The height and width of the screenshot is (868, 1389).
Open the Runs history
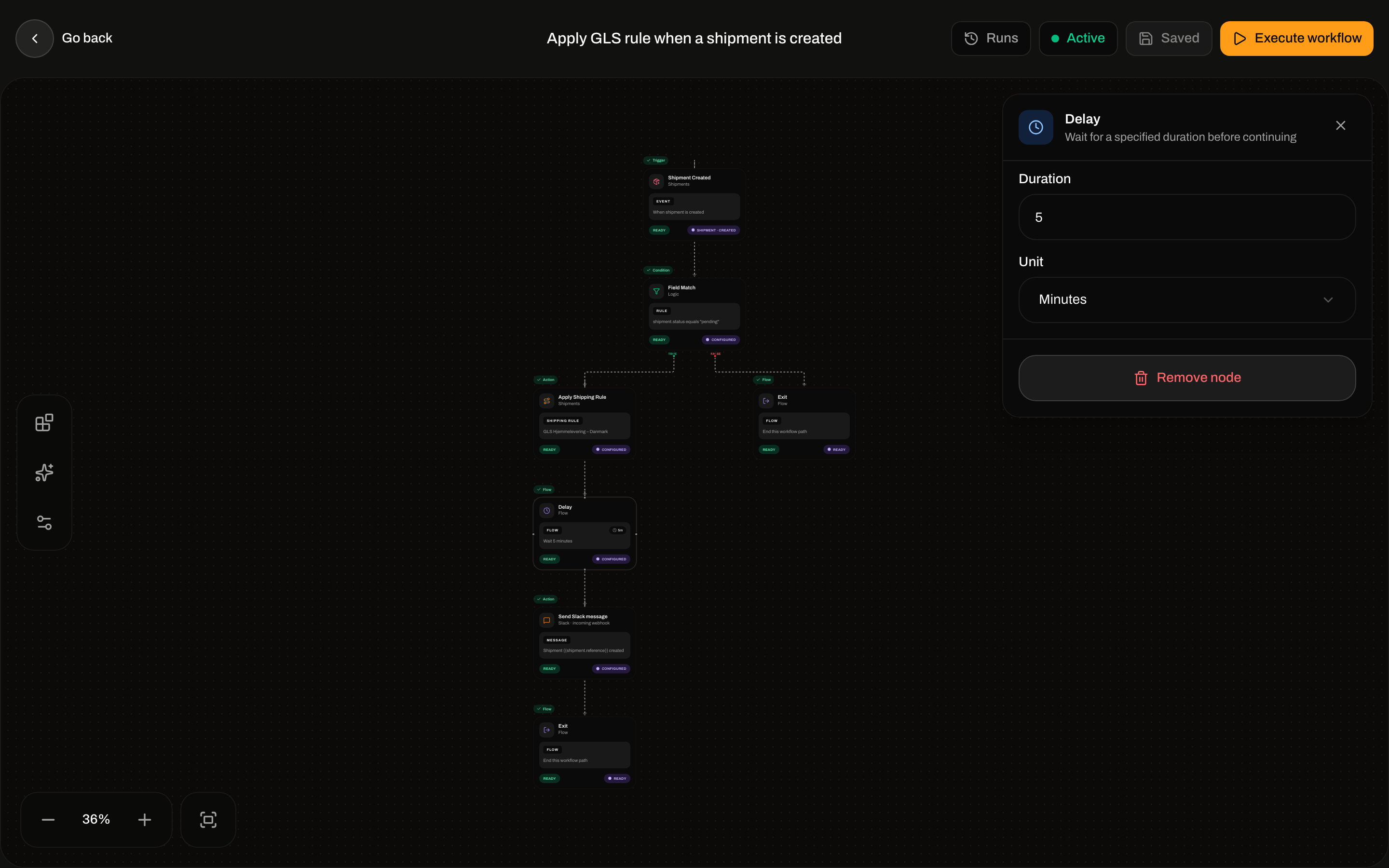pos(991,39)
